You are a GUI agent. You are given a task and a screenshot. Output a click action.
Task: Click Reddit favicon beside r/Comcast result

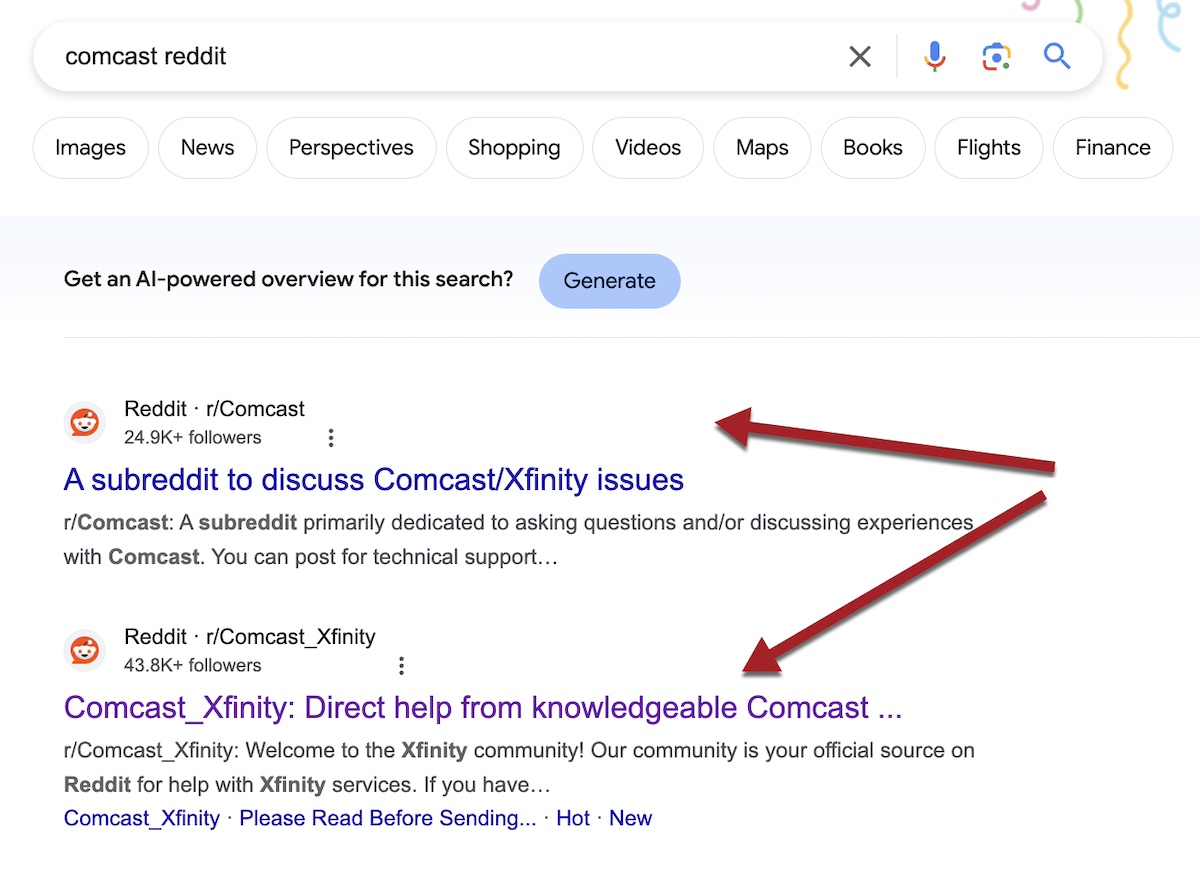(x=84, y=422)
